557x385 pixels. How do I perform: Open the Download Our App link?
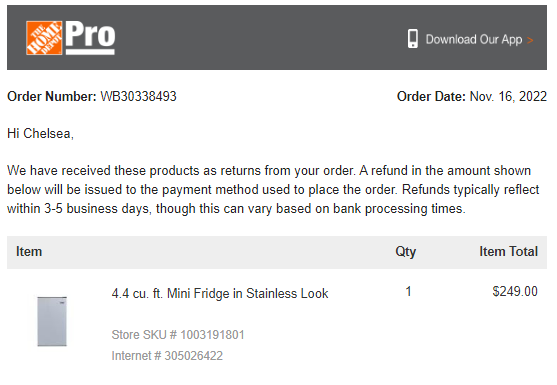pyautogui.click(x=474, y=39)
